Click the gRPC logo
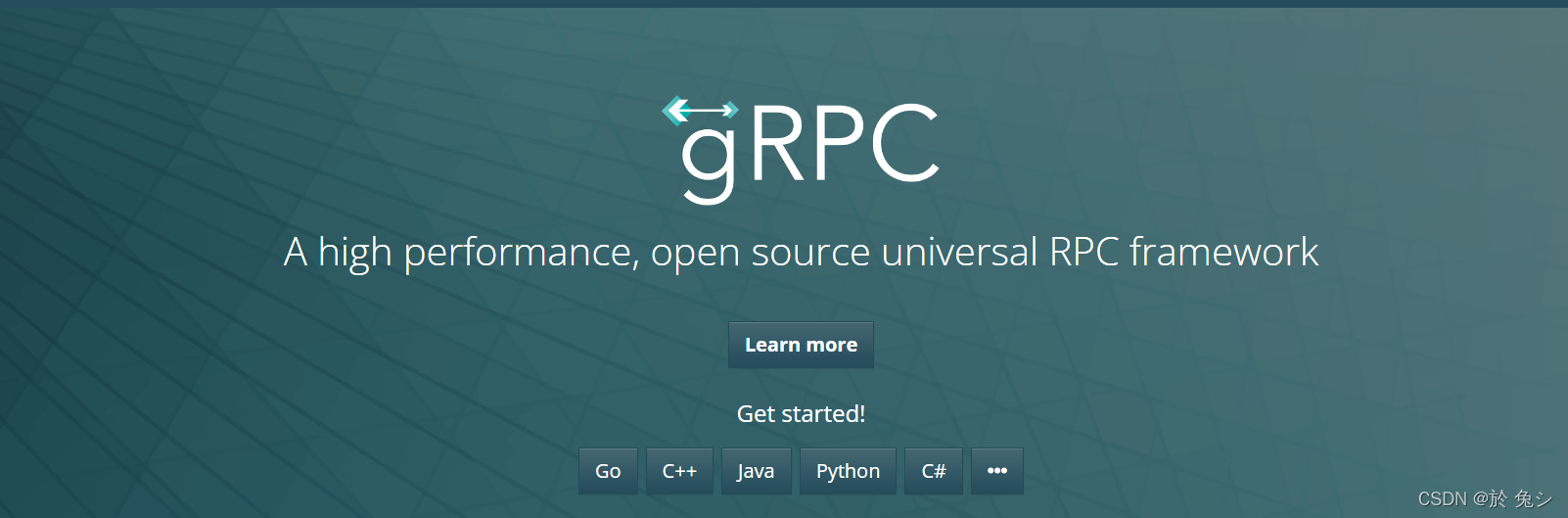 pyautogui.click(x=801, y=149)
